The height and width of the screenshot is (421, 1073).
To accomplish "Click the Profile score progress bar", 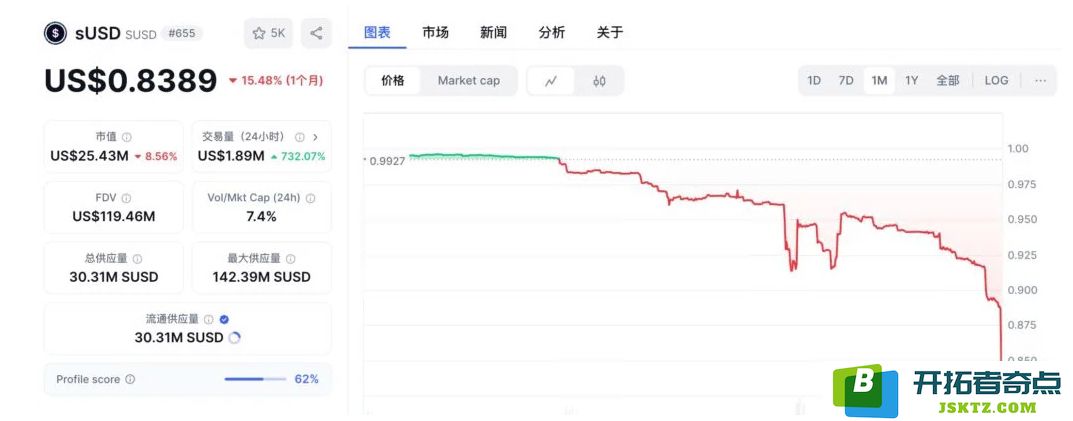I will pyautogui.click(x=255, y=379).
